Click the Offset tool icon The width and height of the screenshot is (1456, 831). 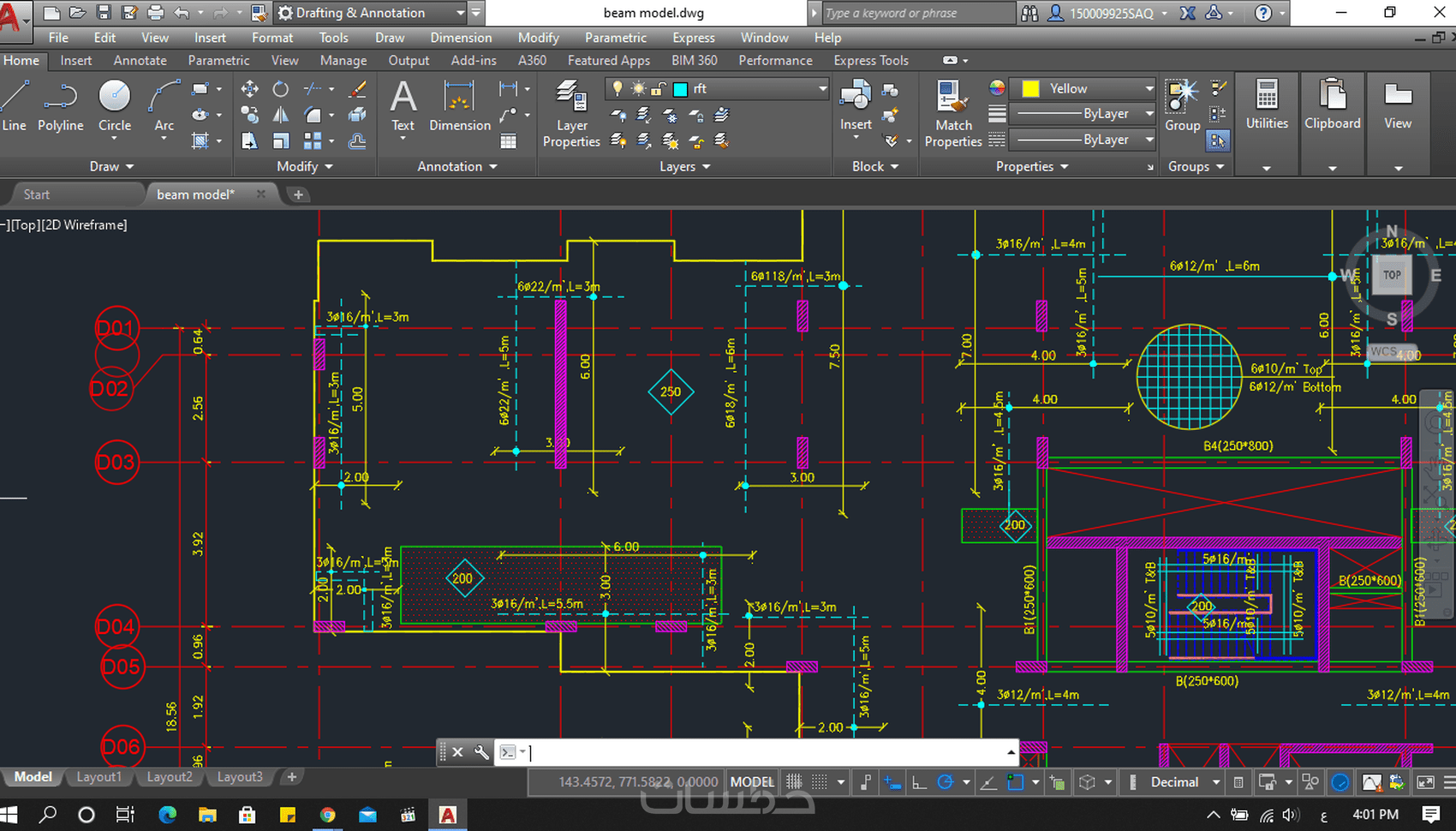pos(358,140)
